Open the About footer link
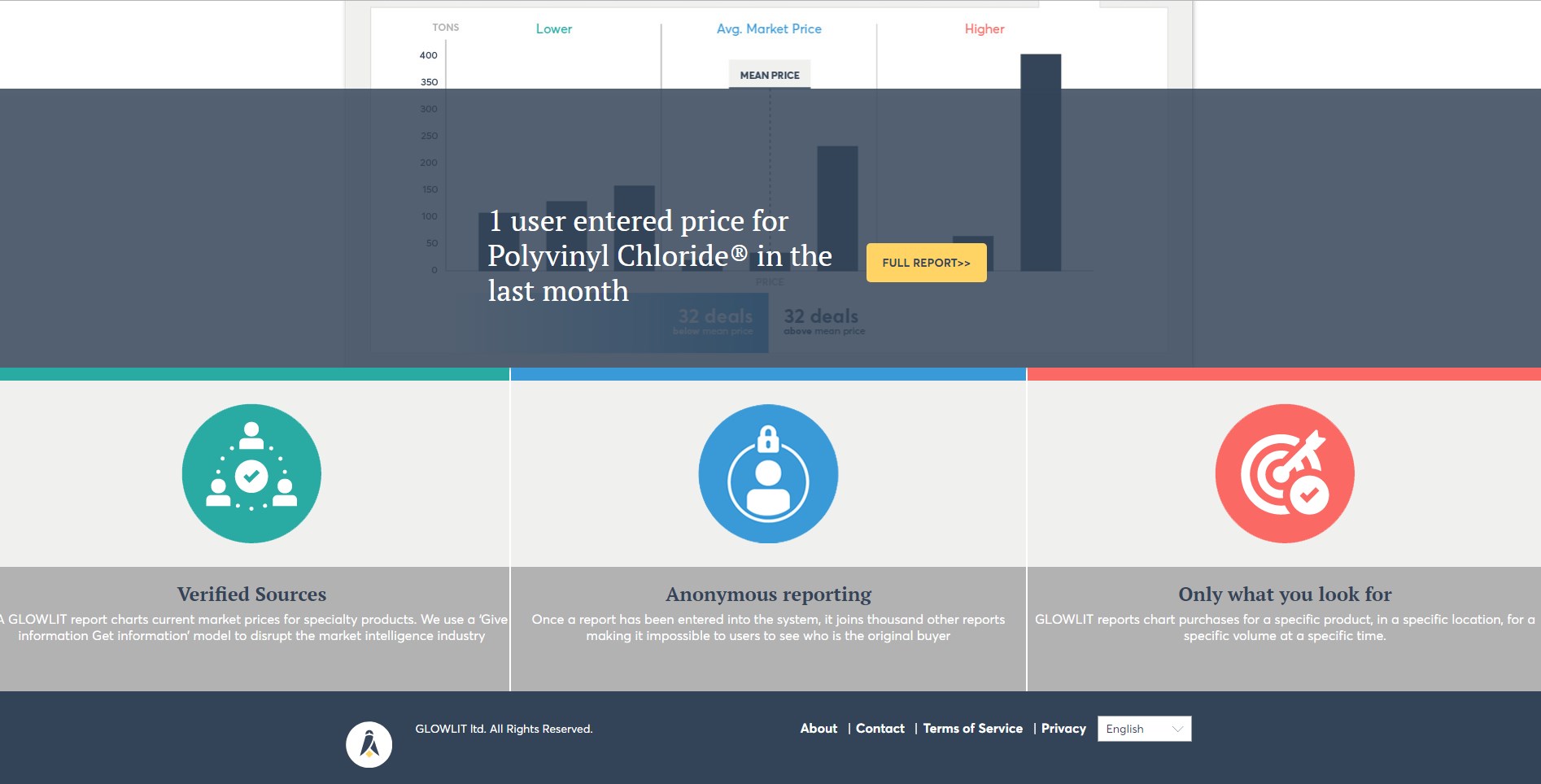The image size is (1541, 784). tap(819, 729)
